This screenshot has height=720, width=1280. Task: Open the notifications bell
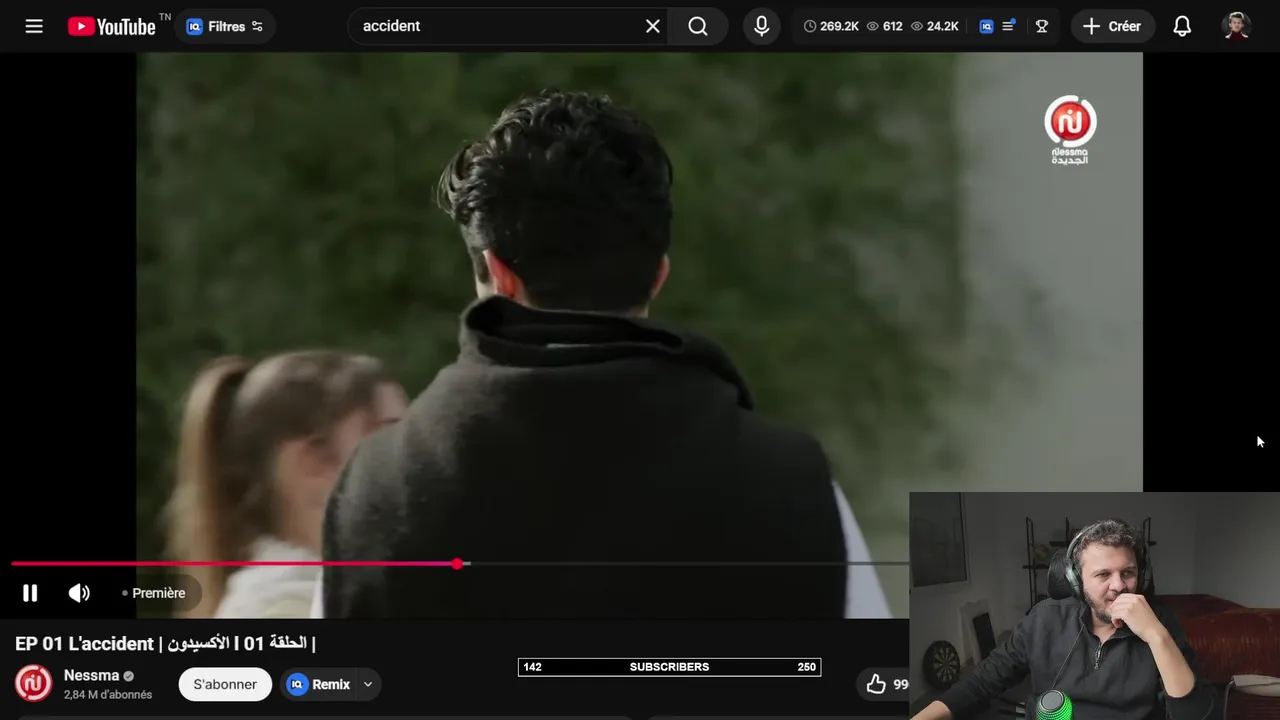coord(1182,26)
